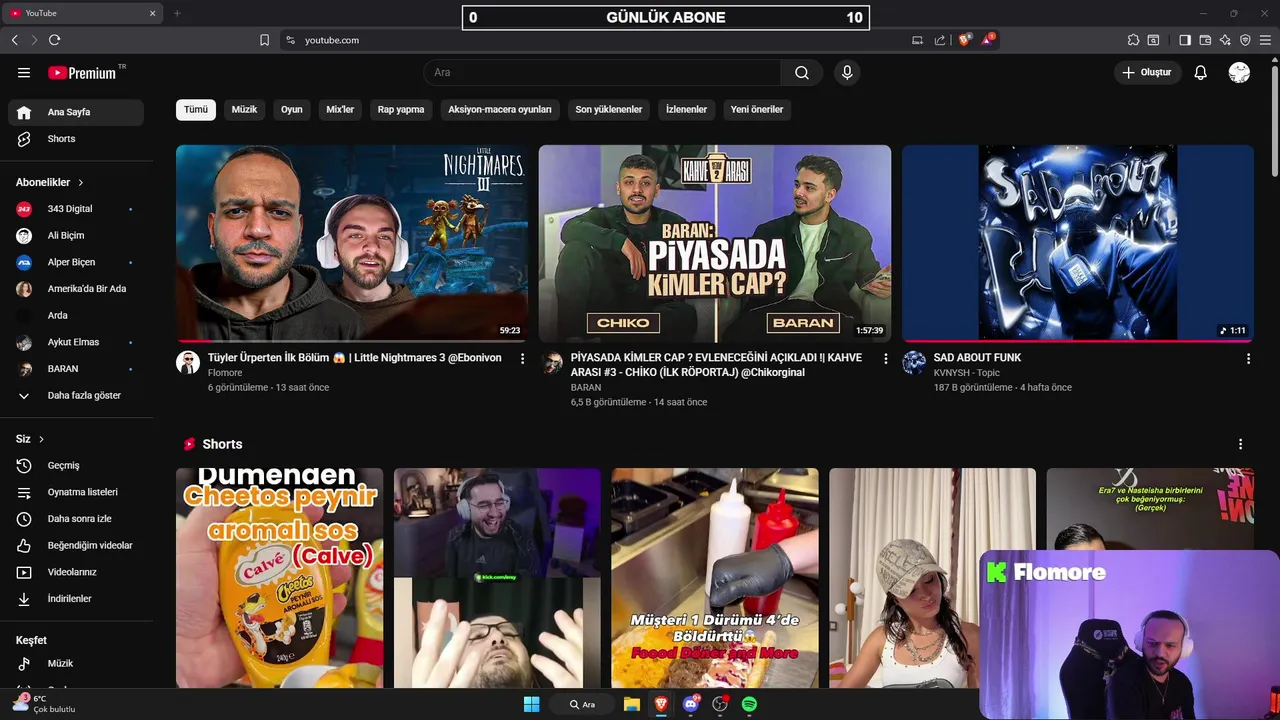Click the Brave Rewards triangle icon
This screenshot has height=720, width=1280.
point(987,40)
